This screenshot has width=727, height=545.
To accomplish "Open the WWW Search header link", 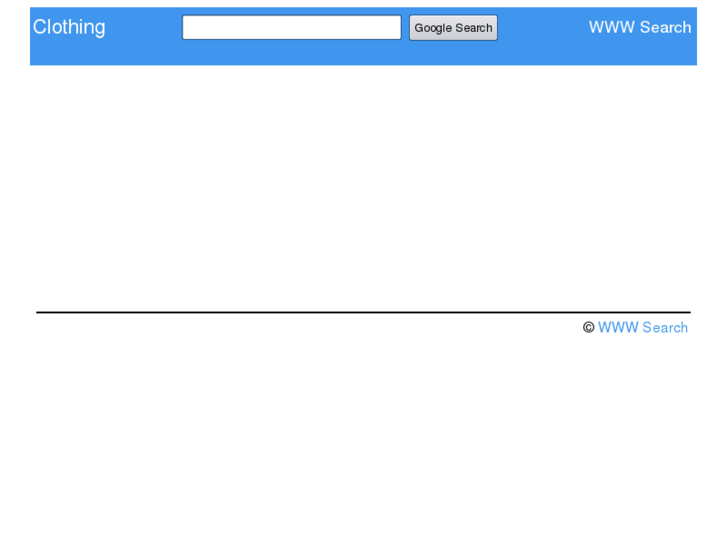I will tap(640, 27).
